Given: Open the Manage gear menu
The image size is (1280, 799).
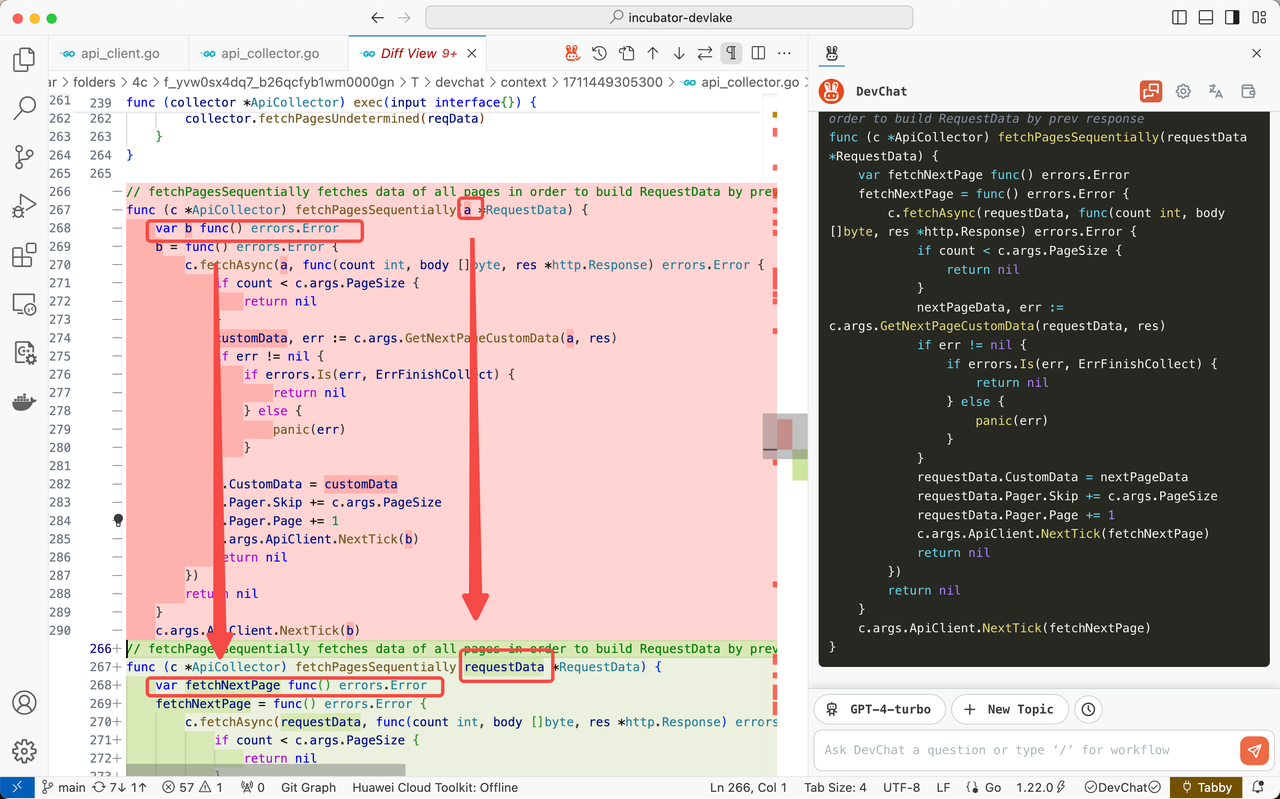Looking at the screenshot, I should (x=24, y=751).
